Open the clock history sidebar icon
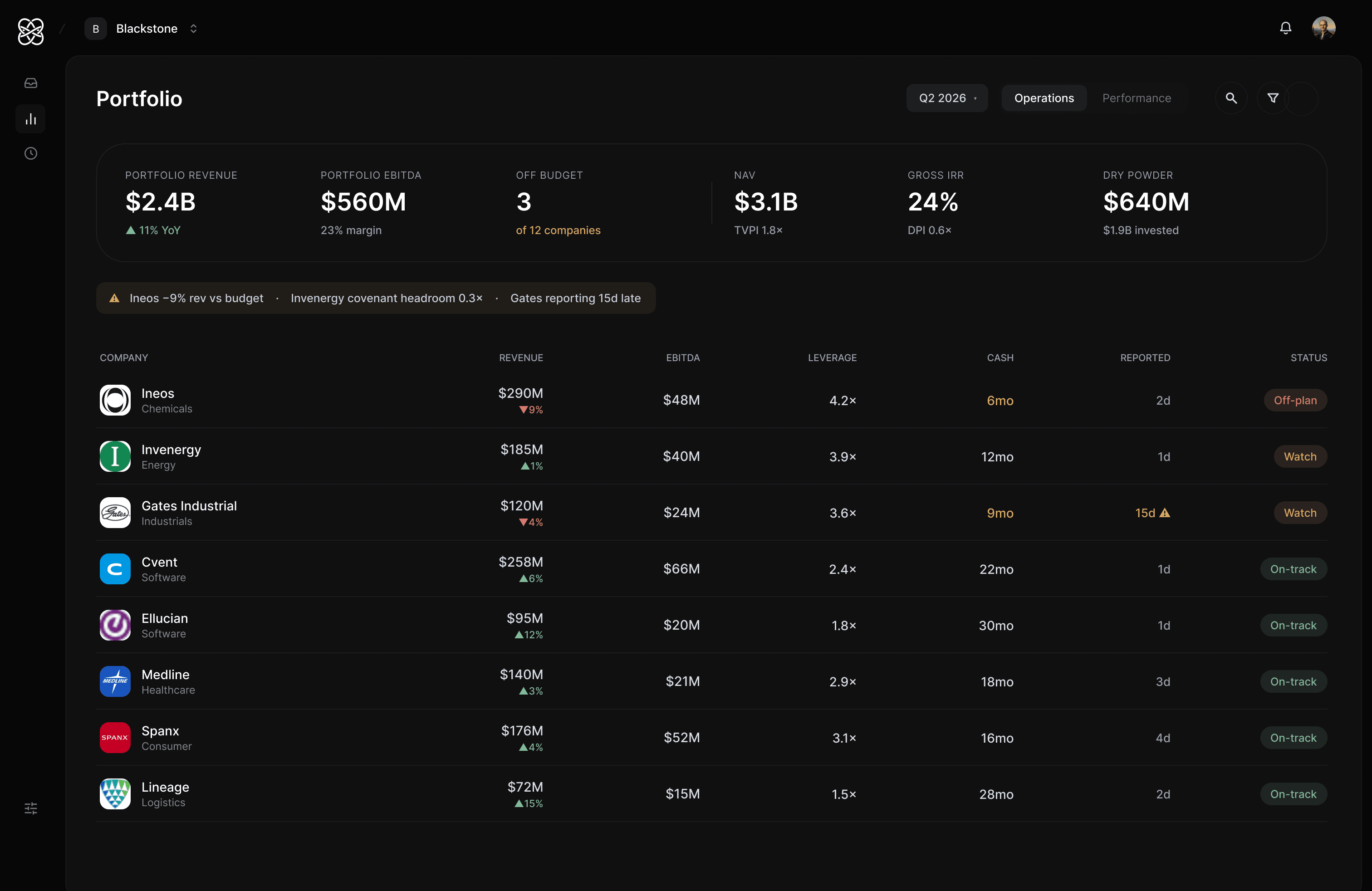Image resolution: width=1372 pixels, height=891 pixels. click(x=30, y=154)
